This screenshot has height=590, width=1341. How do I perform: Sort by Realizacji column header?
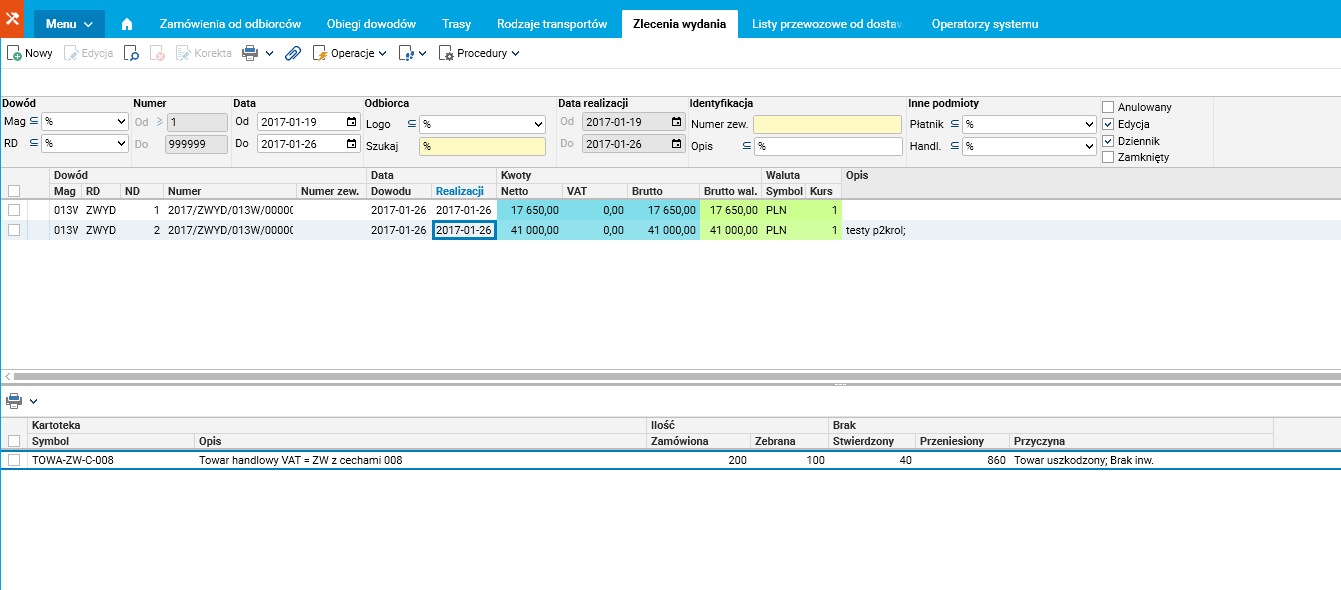click(x=460, y=191)
